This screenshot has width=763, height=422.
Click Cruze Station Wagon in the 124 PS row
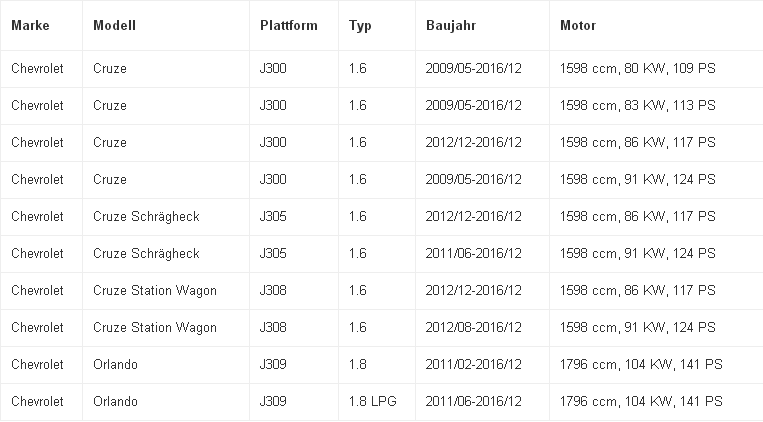pyautogui.click(x=154, y=328)
